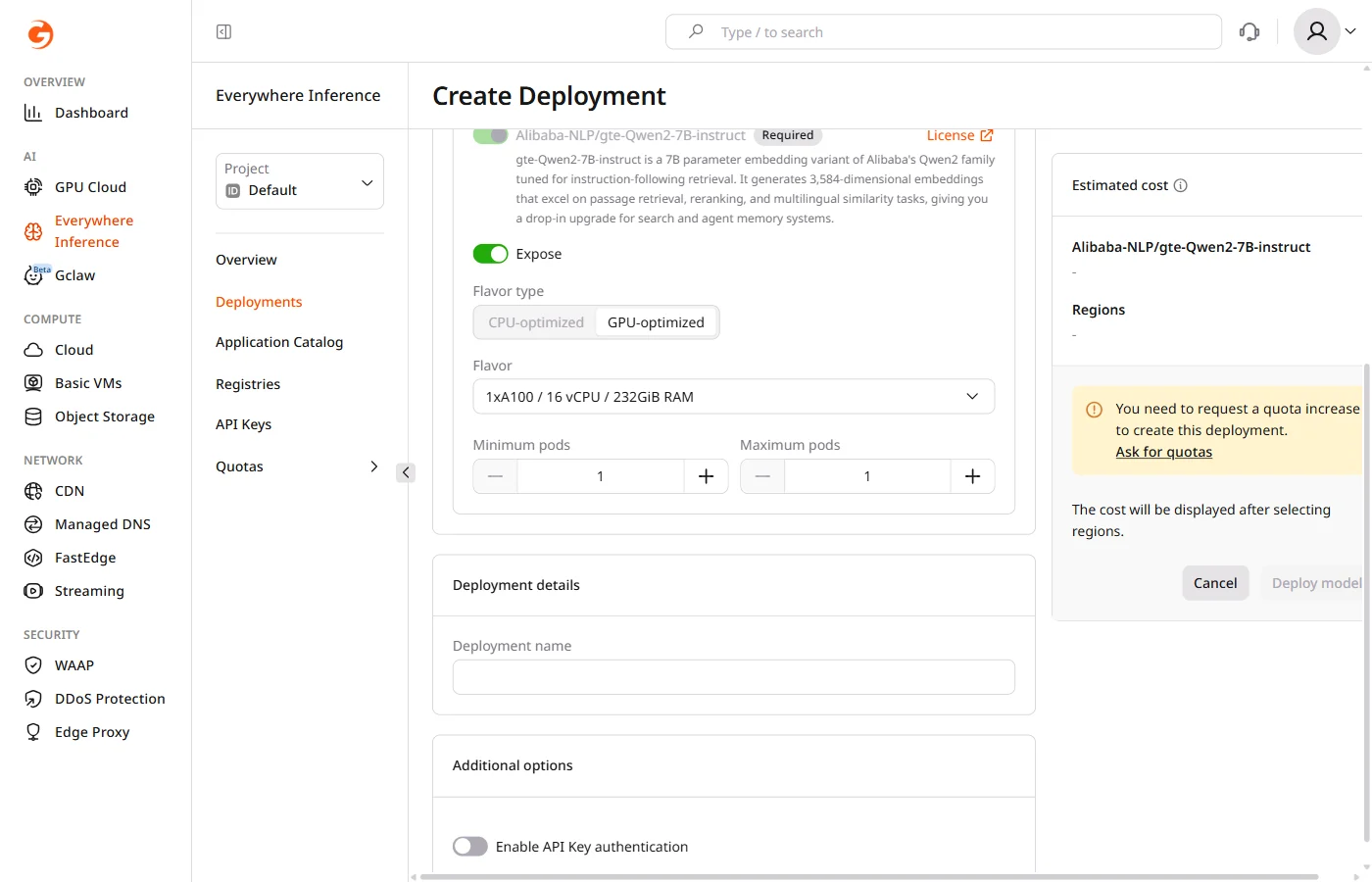Click the Streaming play icon
This screenshot has height=882, width=1372.
click(x=33, y=591)
